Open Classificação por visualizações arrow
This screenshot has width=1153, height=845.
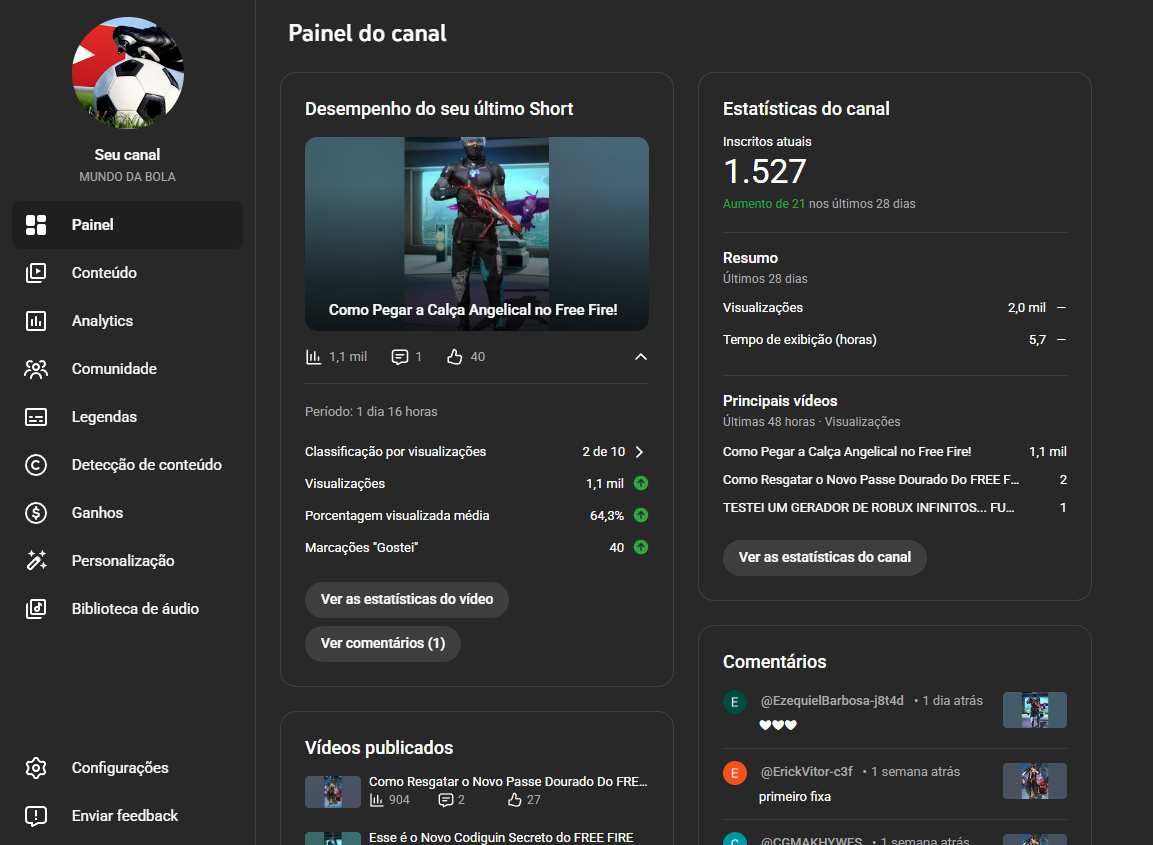640,452
